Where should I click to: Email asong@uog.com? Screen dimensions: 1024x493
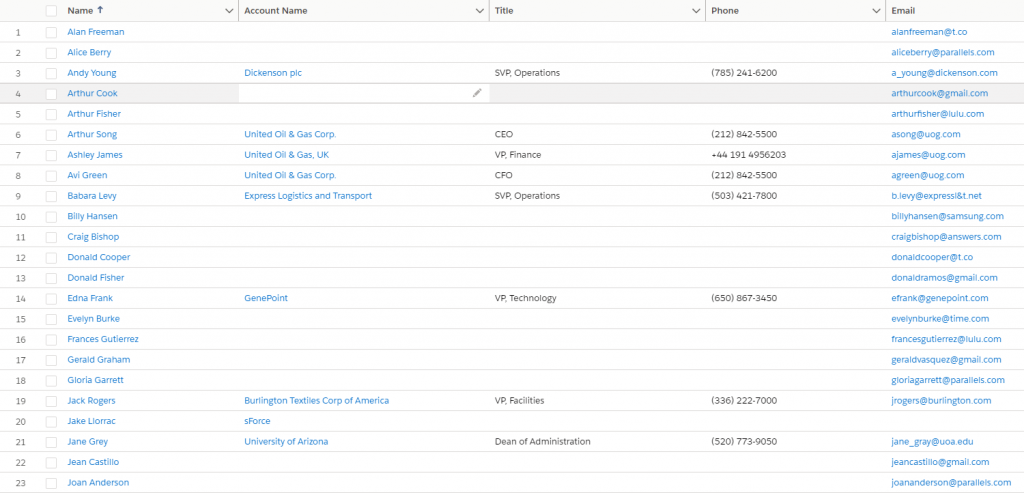coord(926,135)
